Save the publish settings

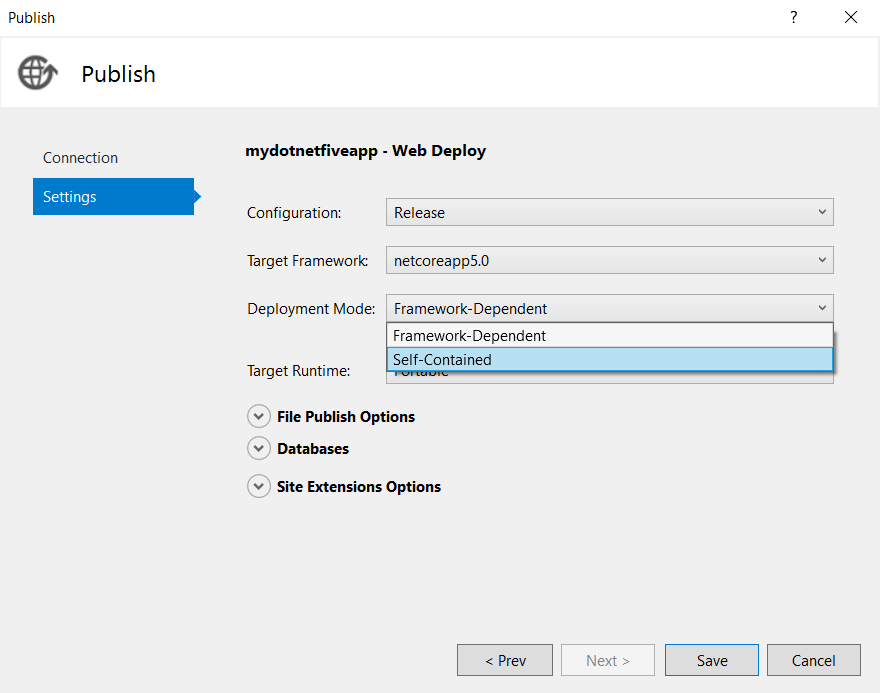[x=711, y=660]
